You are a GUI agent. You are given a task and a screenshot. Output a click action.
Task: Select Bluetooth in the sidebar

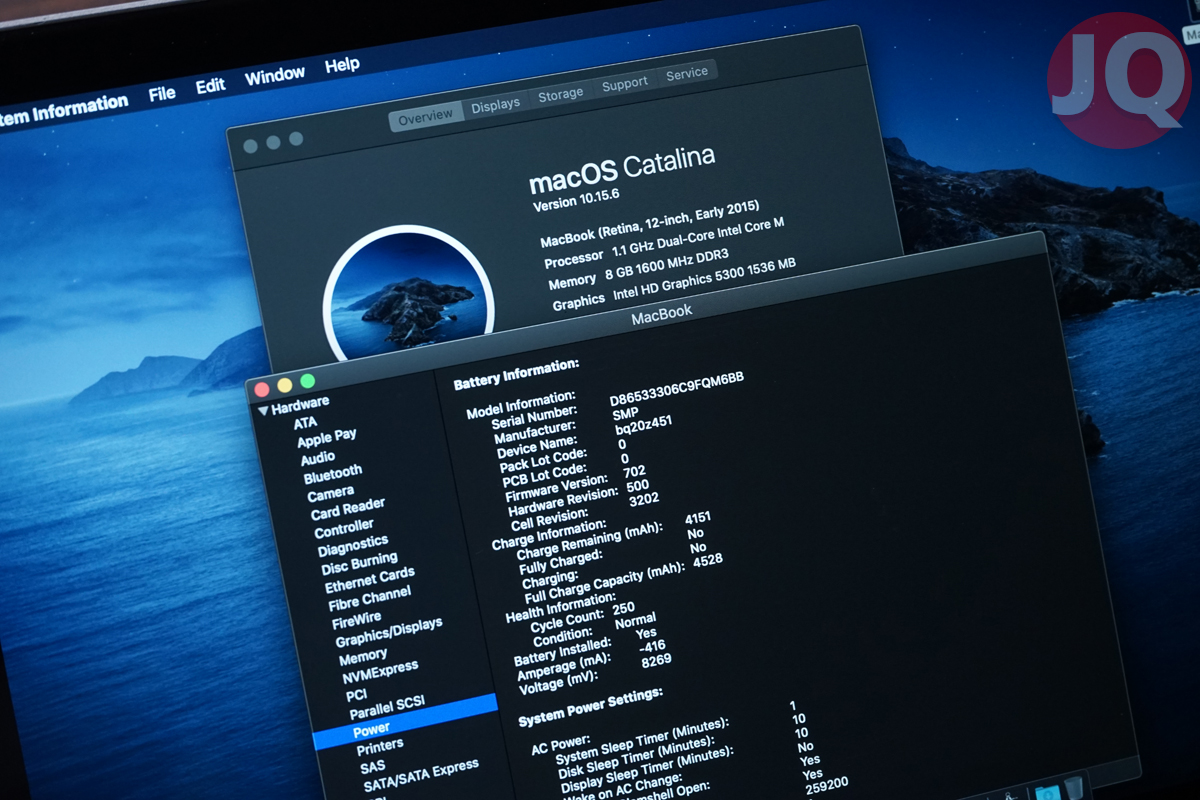333,473
